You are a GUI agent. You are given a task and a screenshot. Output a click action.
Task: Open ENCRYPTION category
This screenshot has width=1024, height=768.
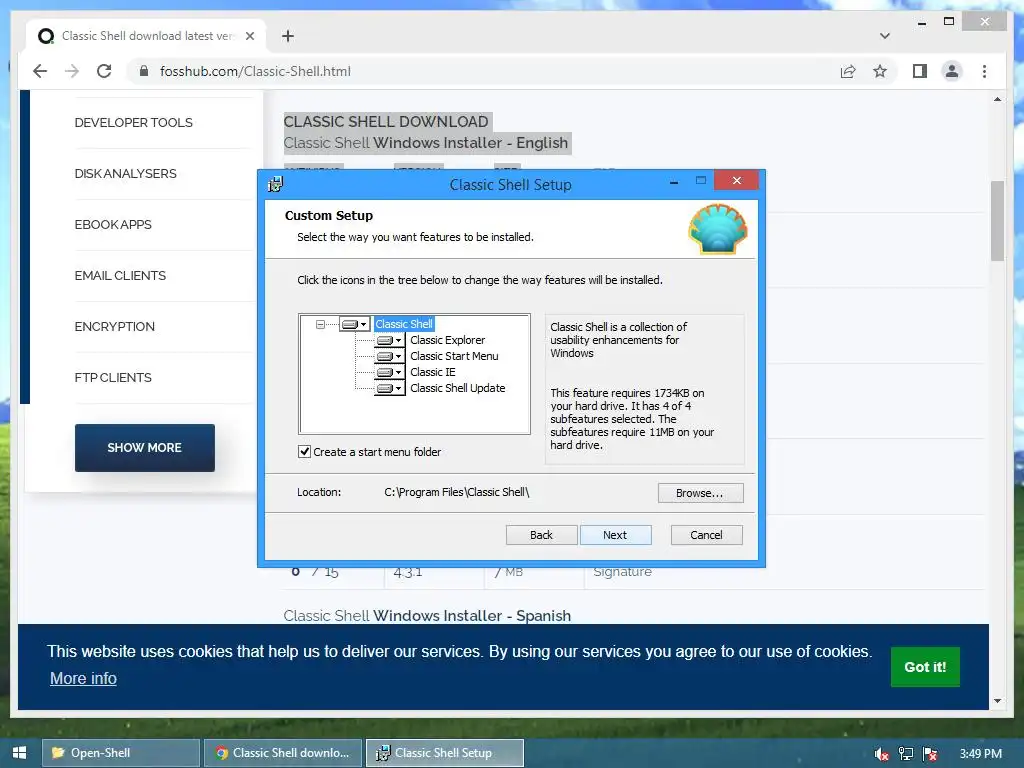click(114, 327)
